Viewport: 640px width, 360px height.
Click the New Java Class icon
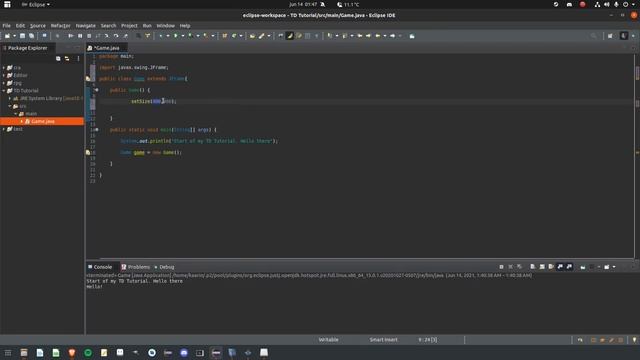pyautogui.click(x=234, y=36)
